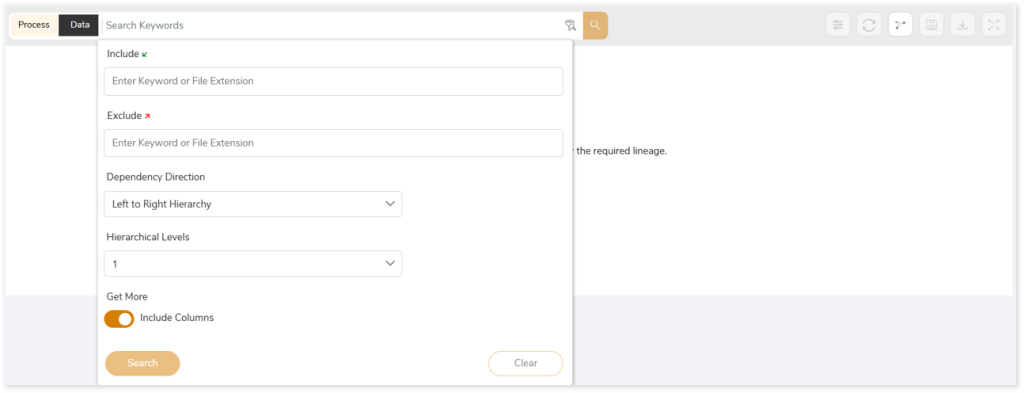1024x393 pixels.
Task: Click the save floppy disk icon
Action: 932,25
